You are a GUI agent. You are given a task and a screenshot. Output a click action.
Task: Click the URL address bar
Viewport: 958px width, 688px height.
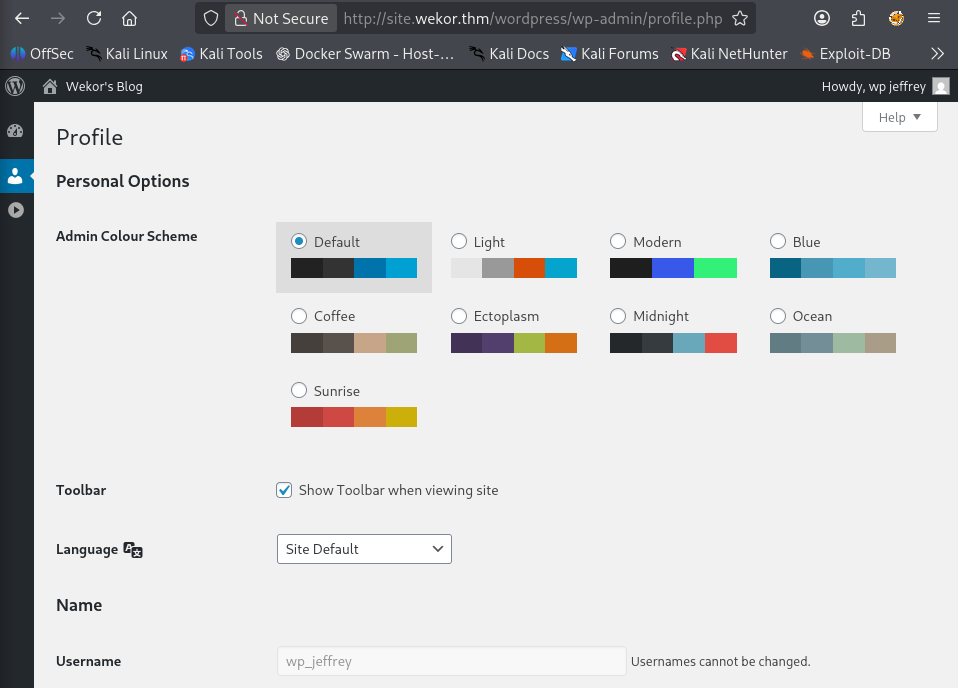[533, 18]
